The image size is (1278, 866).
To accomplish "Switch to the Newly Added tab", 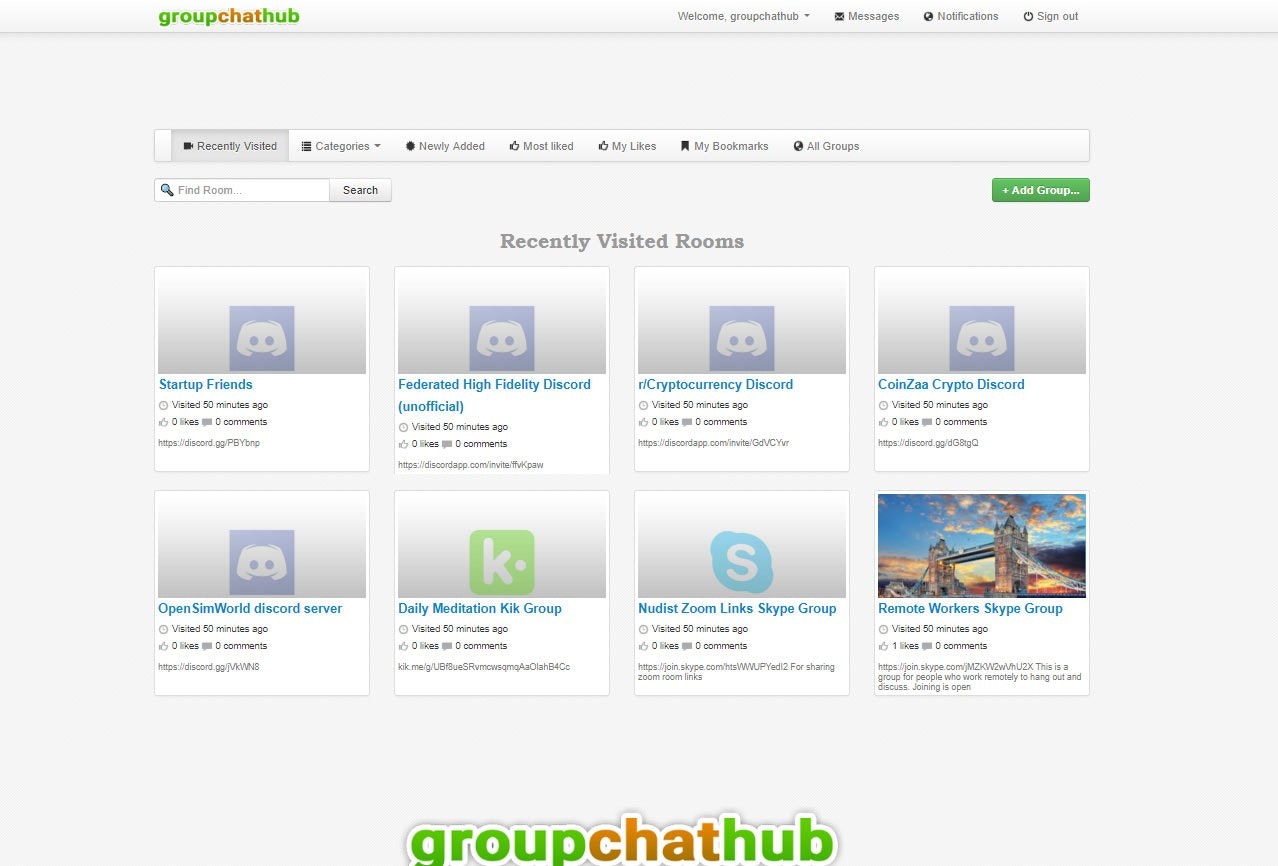I will click(444, 146).
